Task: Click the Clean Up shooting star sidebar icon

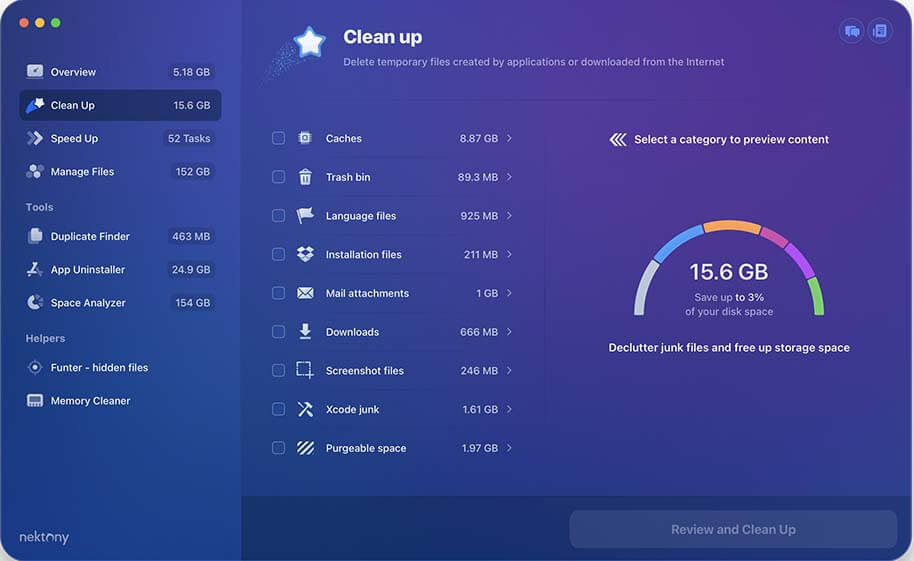Action: [x=35, y=105]
